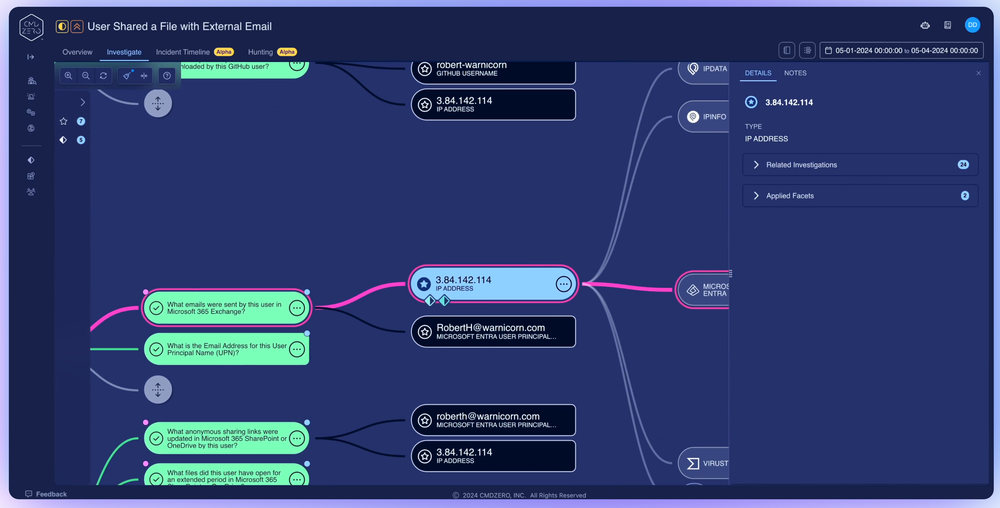Screen dimensions: 1000x508
Task: Click the VirusTotal integration node
Action: pos(703,463)
